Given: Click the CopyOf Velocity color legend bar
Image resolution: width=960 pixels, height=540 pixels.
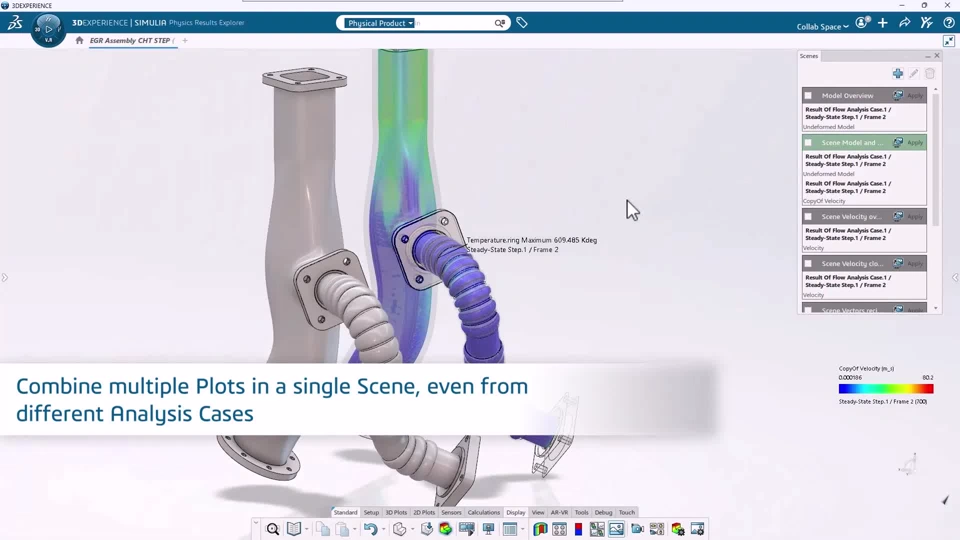Looking at the screenshot, I should click(886, 389).
